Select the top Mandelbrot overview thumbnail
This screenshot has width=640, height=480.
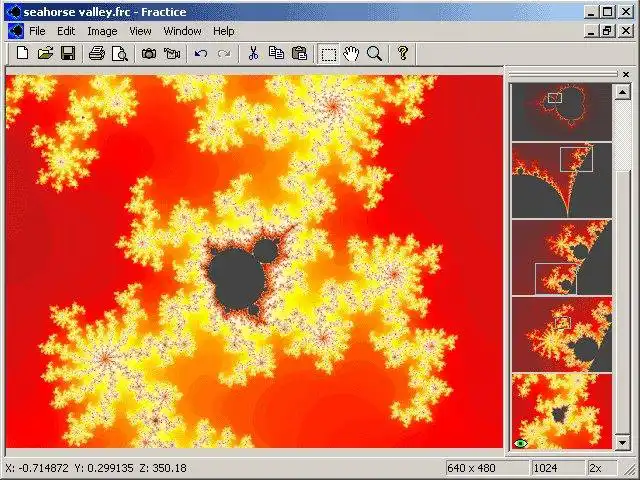click(x=562, y=112)
